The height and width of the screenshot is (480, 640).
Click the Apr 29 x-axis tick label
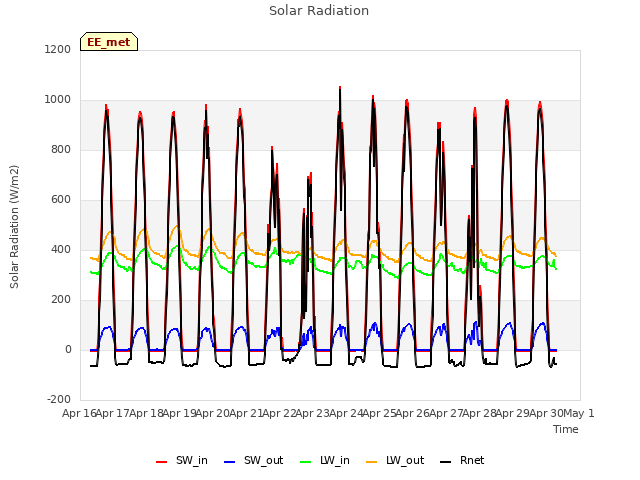click(x=513, y=413)
